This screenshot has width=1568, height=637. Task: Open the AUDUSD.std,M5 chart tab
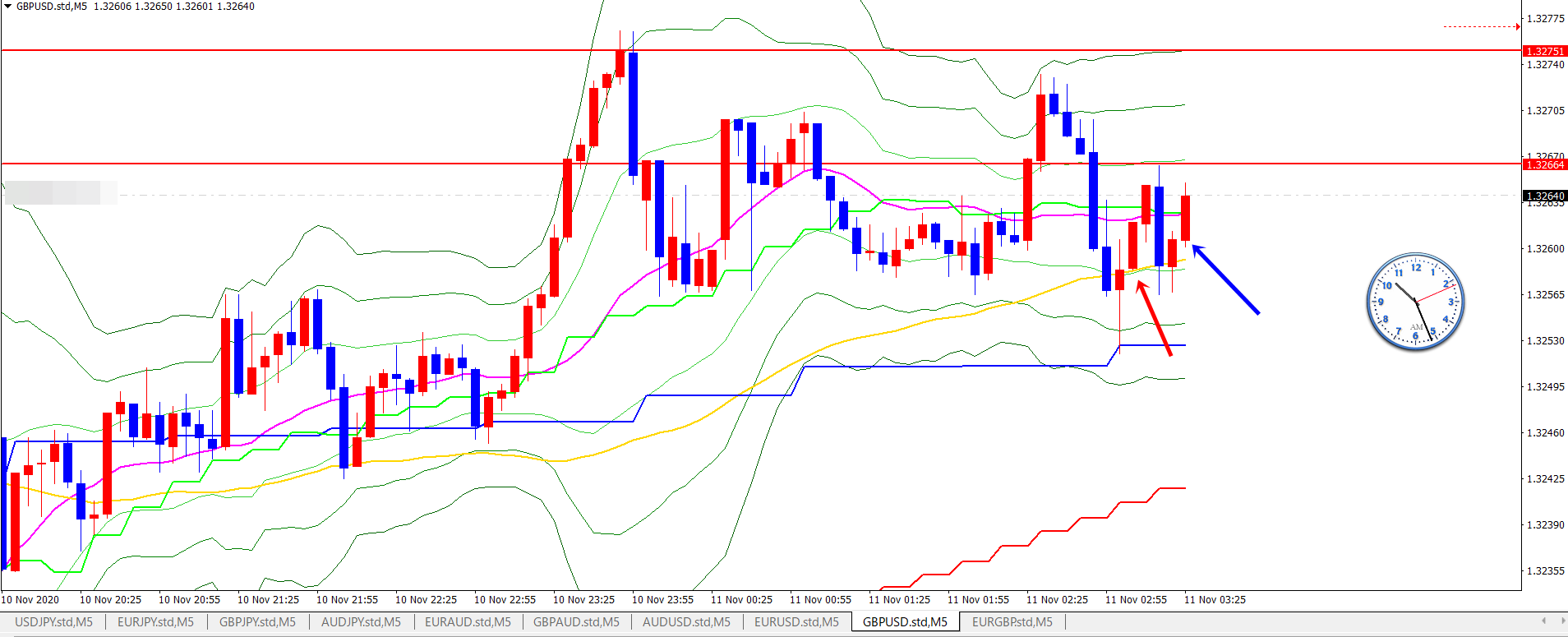686,622
